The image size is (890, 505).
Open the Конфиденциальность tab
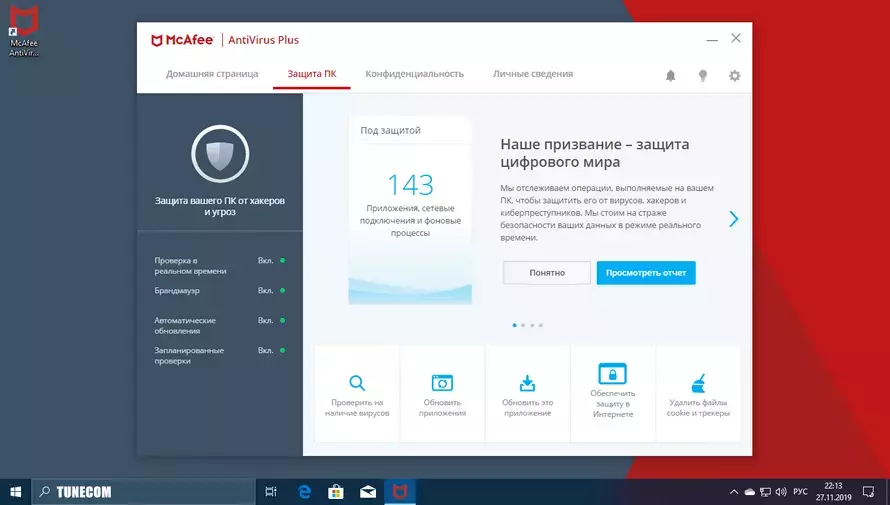414,74
